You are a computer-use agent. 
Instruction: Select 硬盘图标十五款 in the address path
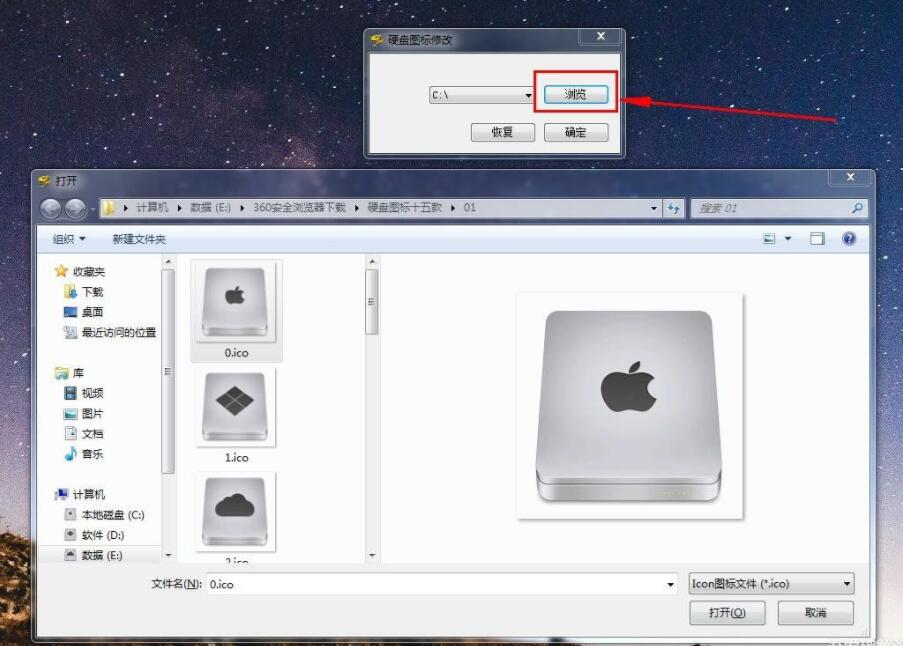405,207
